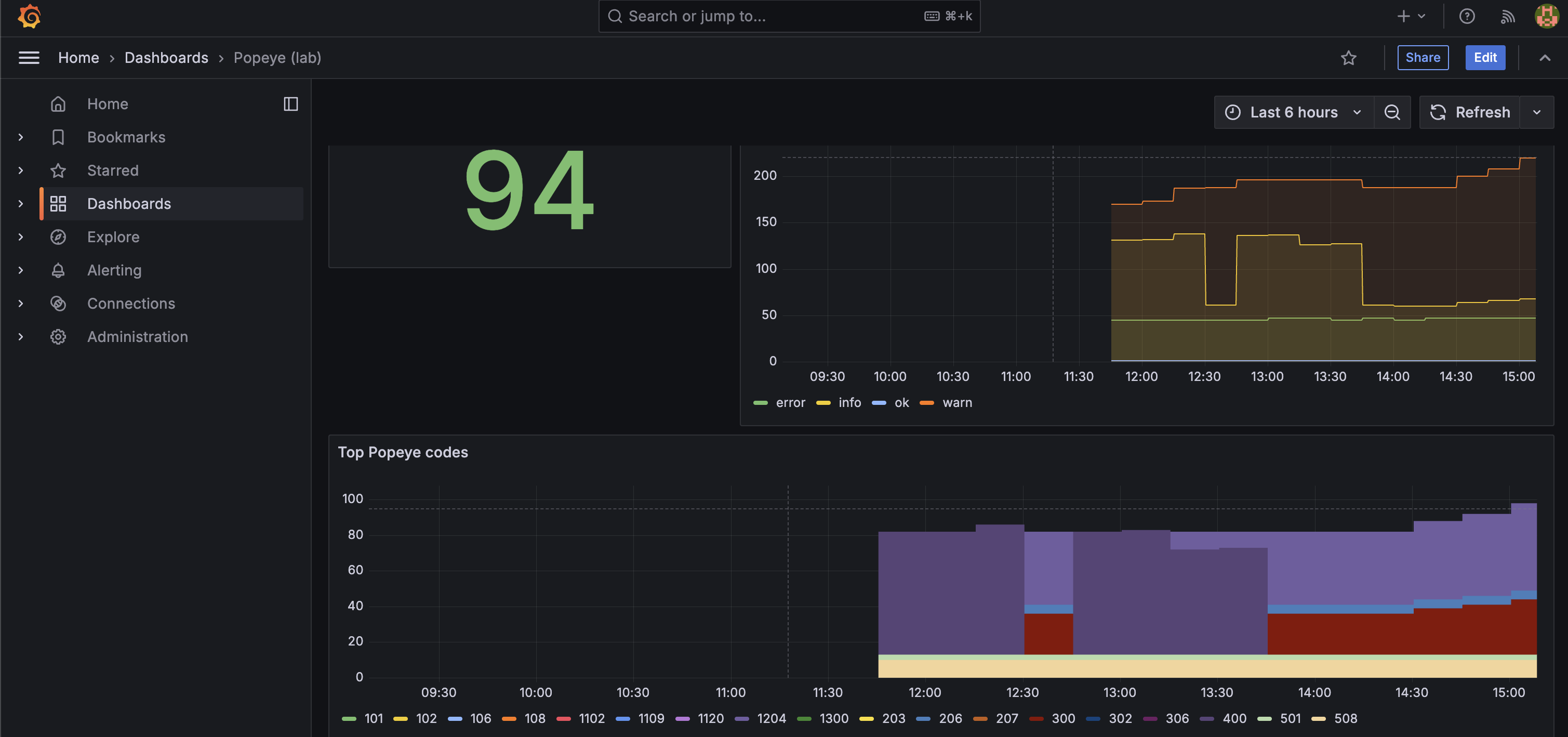
Task: Open the news RSS feed icon
Action: (x=1507, y=17)
